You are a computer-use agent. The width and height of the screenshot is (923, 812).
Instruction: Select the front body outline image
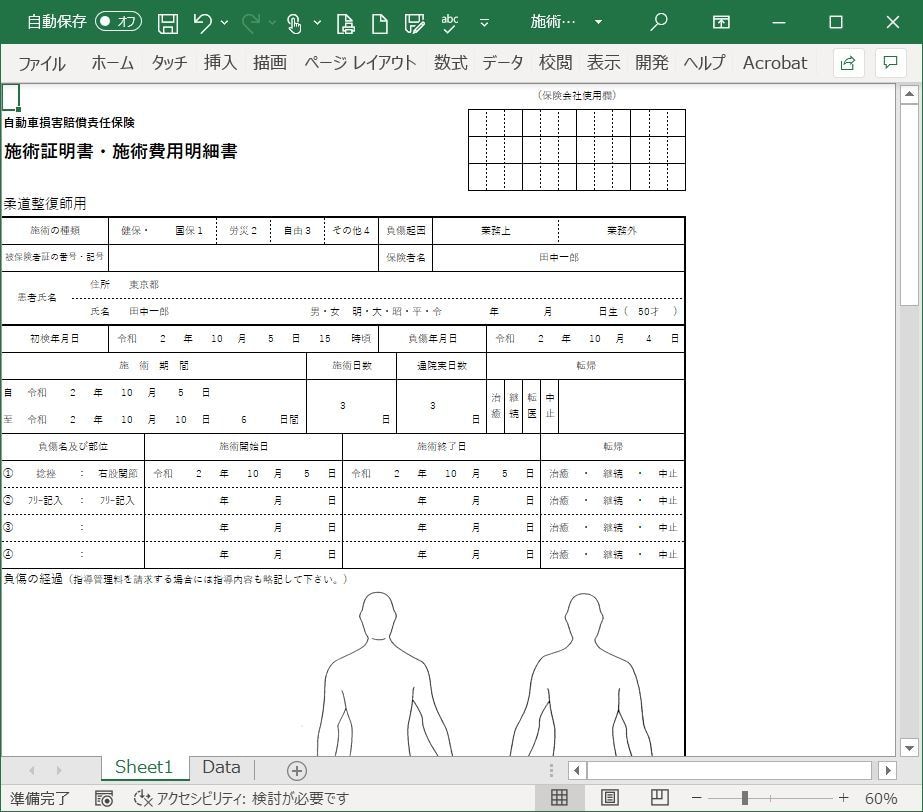383,674
